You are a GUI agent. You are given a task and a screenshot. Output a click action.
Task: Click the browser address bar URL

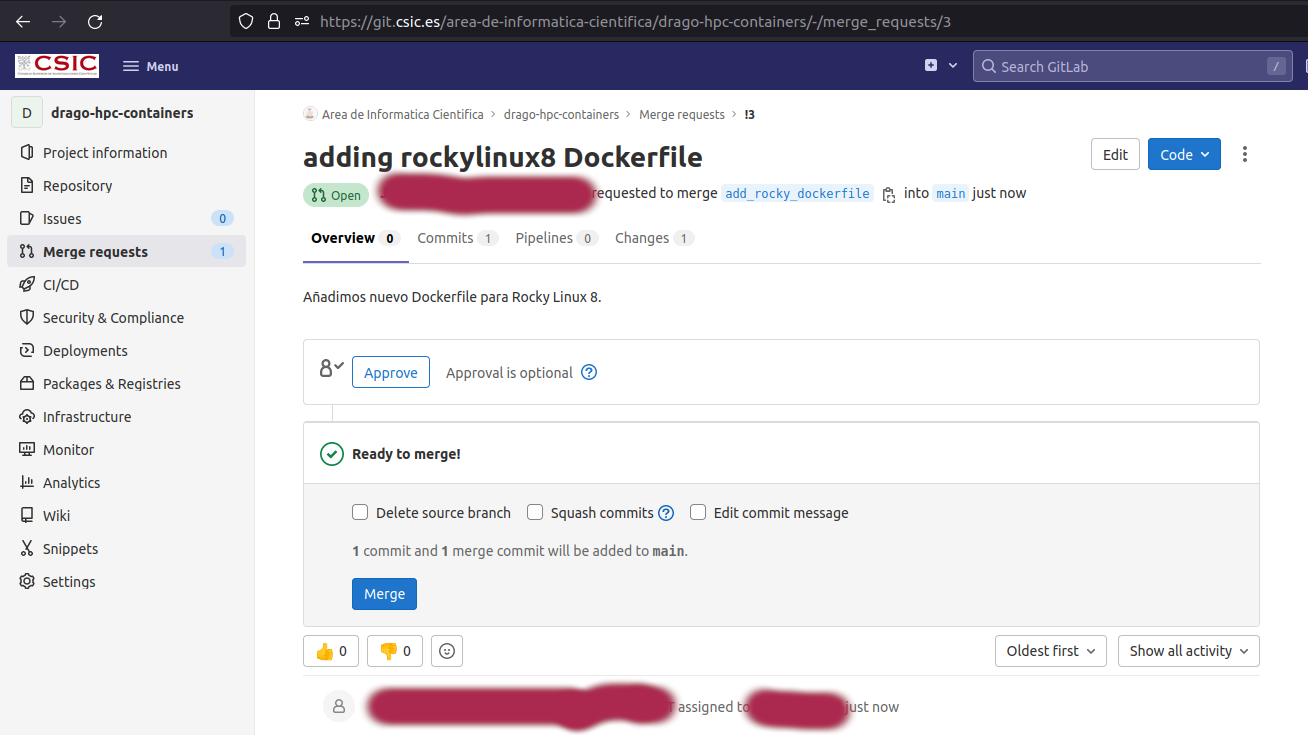[635, 21]
